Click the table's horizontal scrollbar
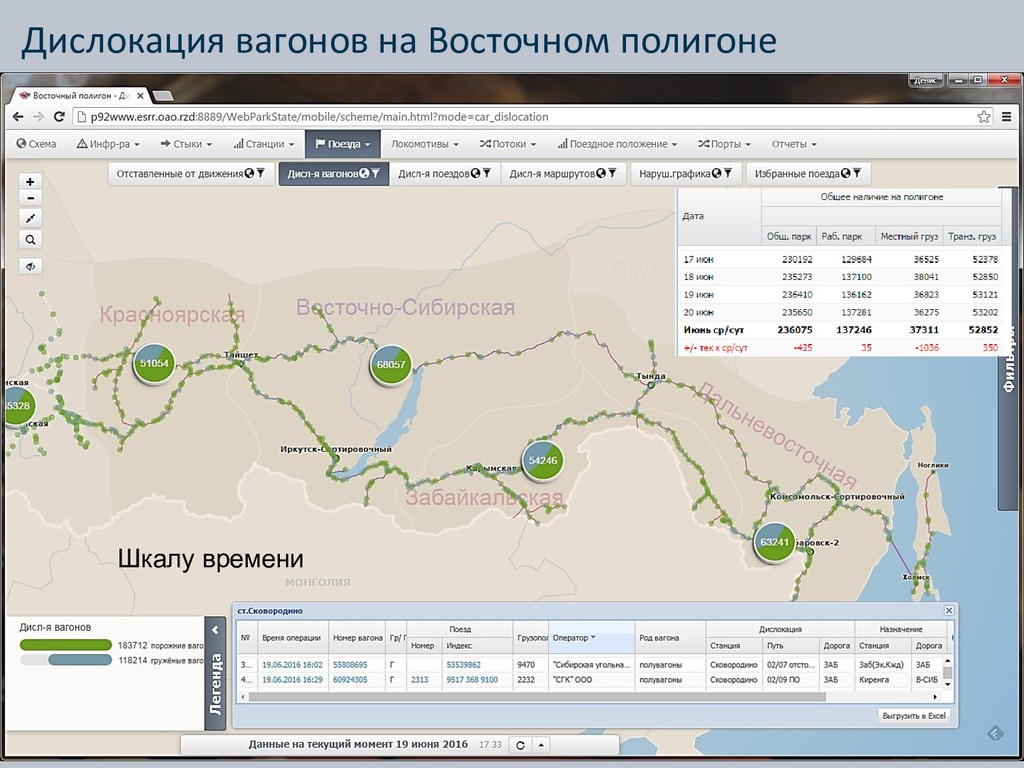This screenshot has width=1024, height=768. [x=537, y=697]
